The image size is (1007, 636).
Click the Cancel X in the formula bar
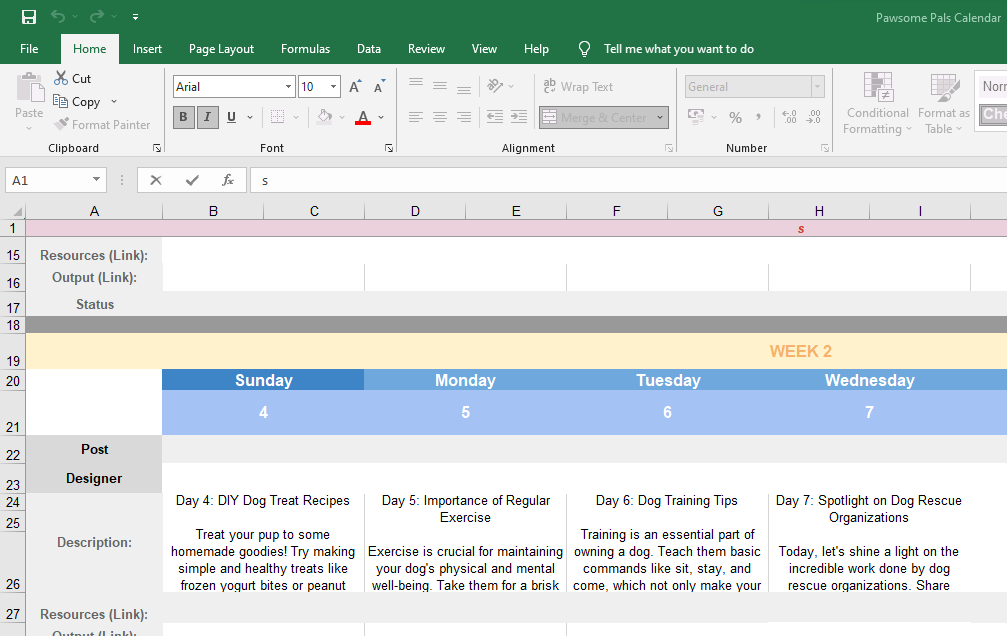(x=155, y=181)
